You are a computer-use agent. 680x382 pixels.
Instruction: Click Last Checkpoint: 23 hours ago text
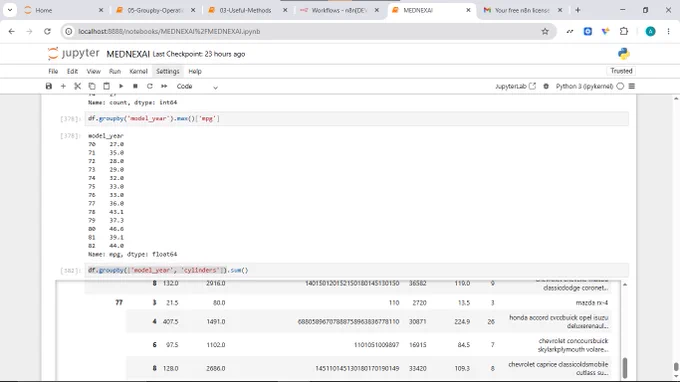[199, 54]
